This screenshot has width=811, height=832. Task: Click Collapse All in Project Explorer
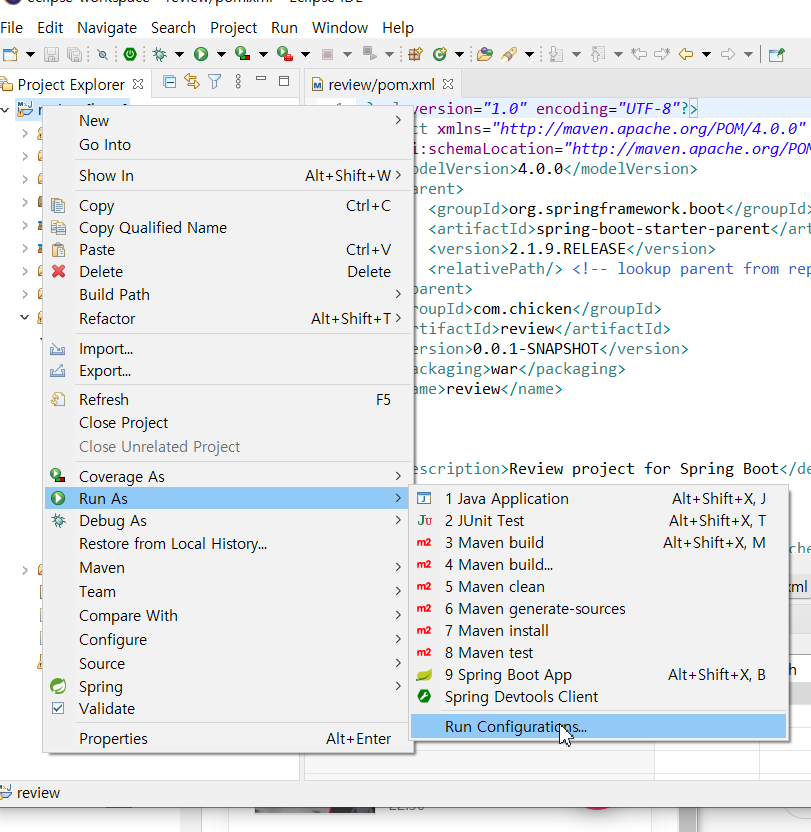pyautogui.click(x=169, y=82)
